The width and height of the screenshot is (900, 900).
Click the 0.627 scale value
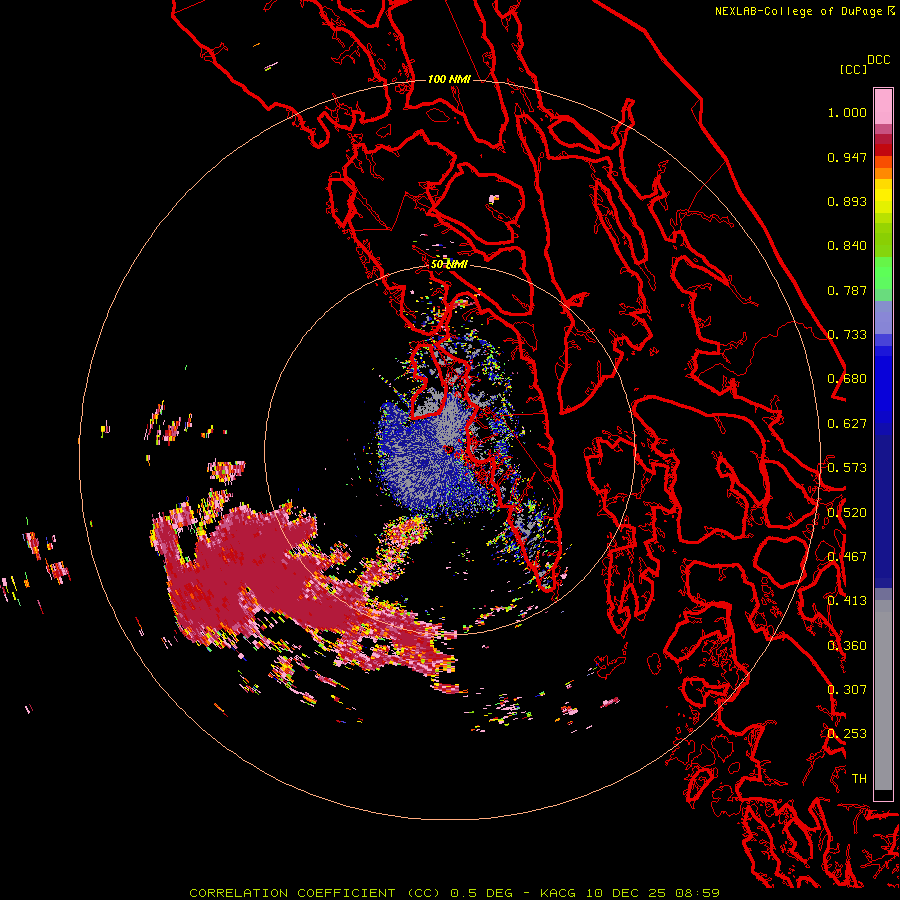click(847, 424)
